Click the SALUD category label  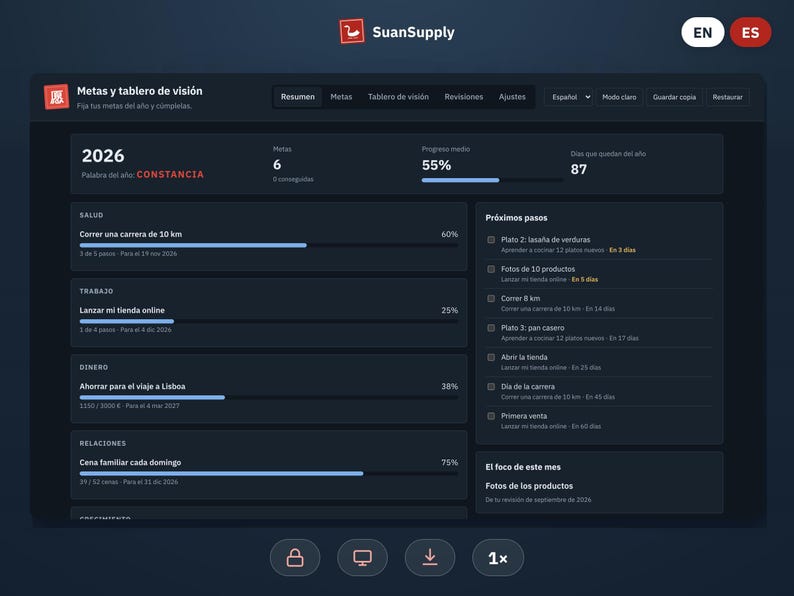[91, 215]
